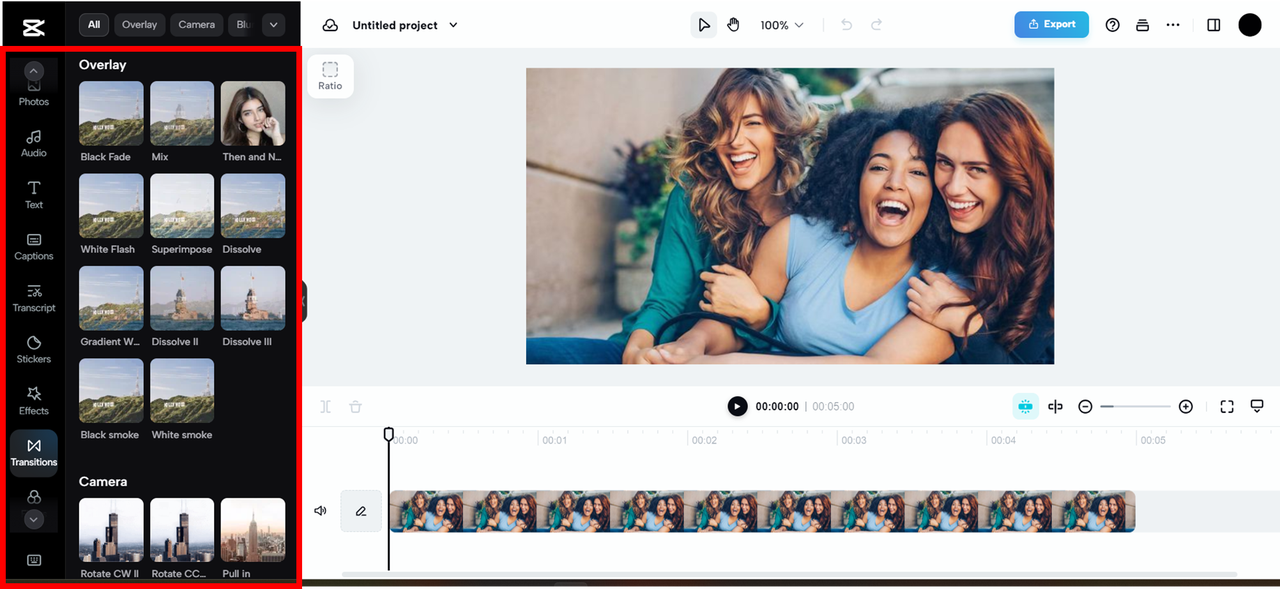Fit timeline to window icon

coord(1227,406)
